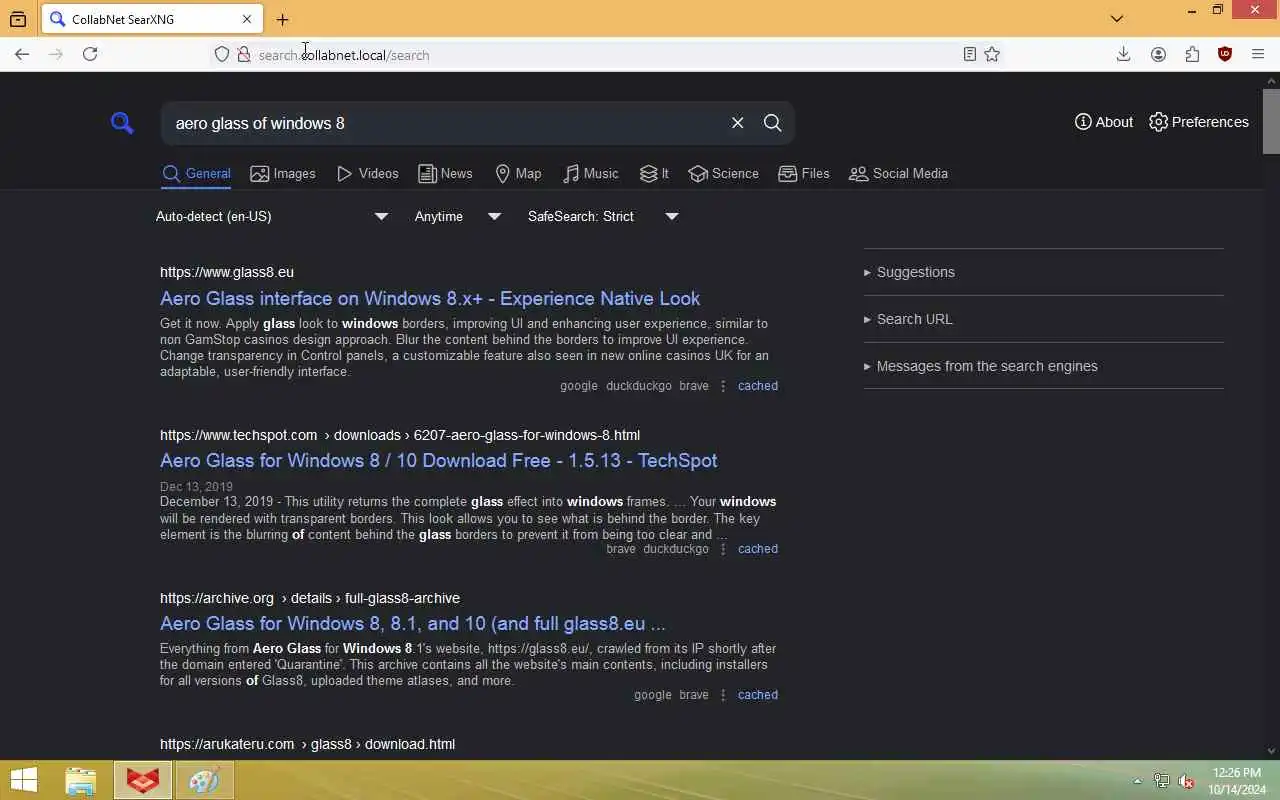
Task: Click the muted volume tray icon
Action: [1187, 781]
